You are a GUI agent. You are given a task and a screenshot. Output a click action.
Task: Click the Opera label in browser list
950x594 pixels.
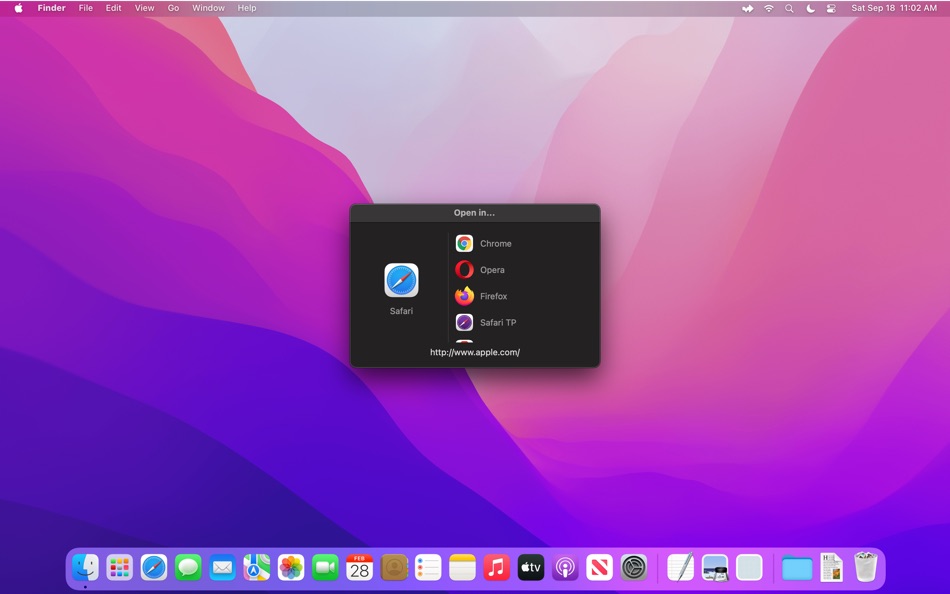click(492, 270)
